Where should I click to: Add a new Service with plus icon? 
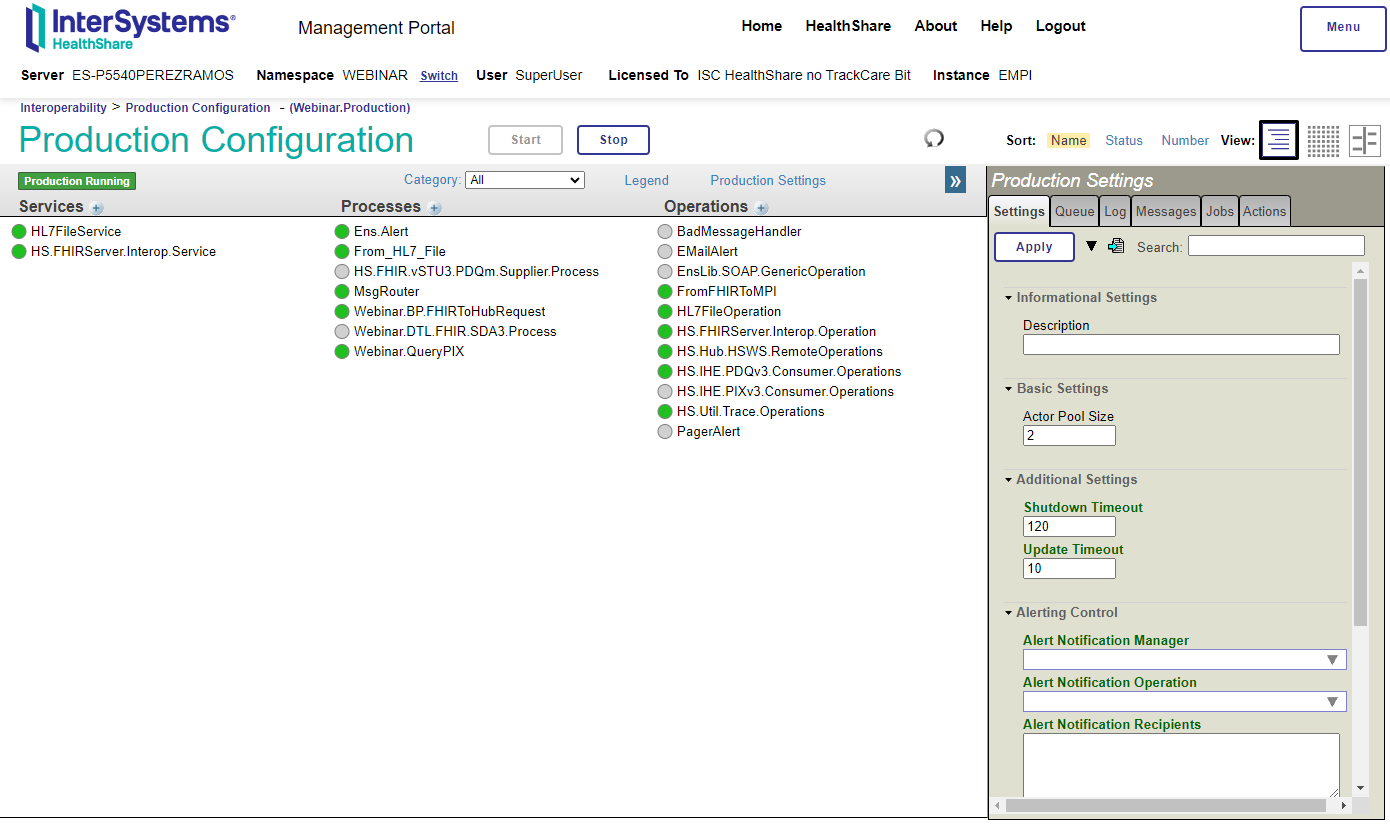pos(97,208)
